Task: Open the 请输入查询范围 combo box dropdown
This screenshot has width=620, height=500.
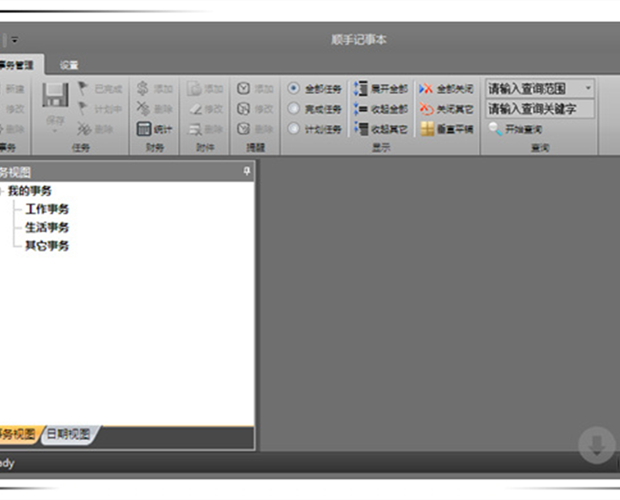Action: [588, 88]
